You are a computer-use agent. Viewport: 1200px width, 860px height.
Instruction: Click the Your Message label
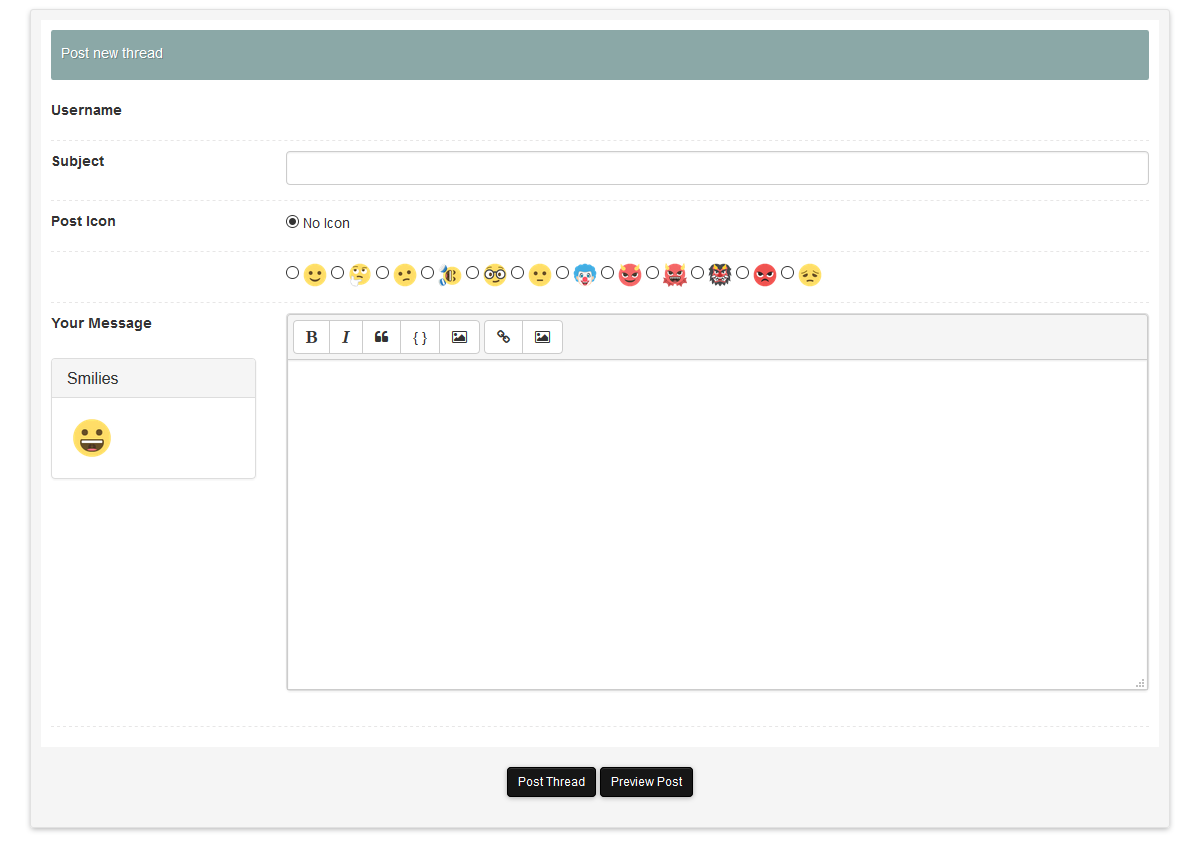(x=101, y=323)
